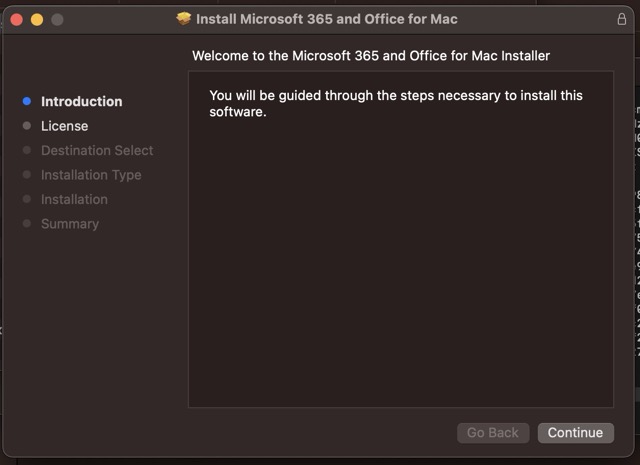The image size is (640, 465).
Task: Click the blue bullet beside Introduction
Action: 27,102
